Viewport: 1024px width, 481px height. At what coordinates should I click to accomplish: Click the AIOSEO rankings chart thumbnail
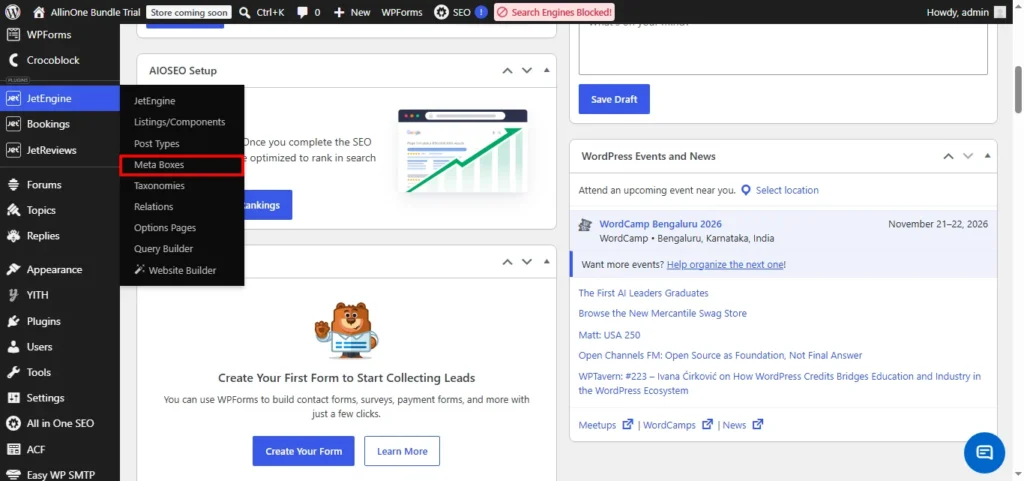click(462, 151)
